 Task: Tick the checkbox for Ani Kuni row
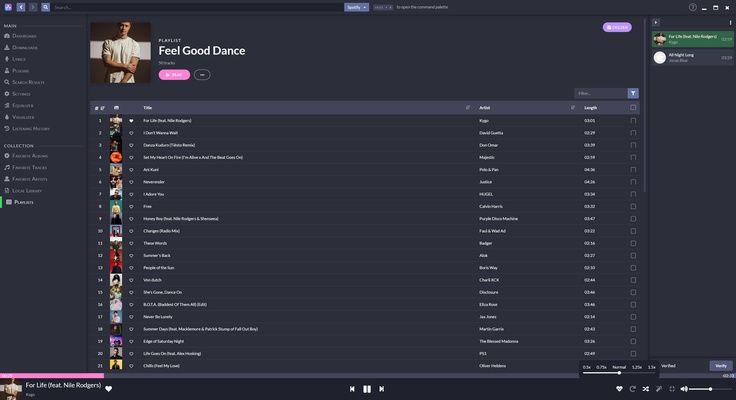[x=633, y=169]
